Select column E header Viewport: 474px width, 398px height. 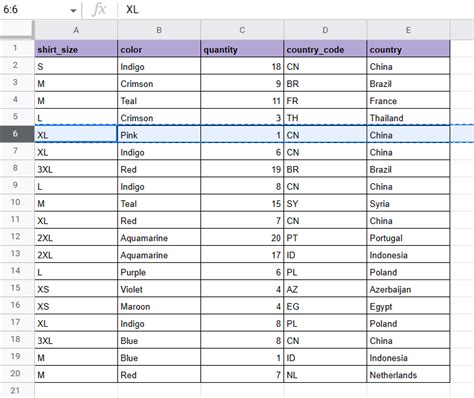408,30
